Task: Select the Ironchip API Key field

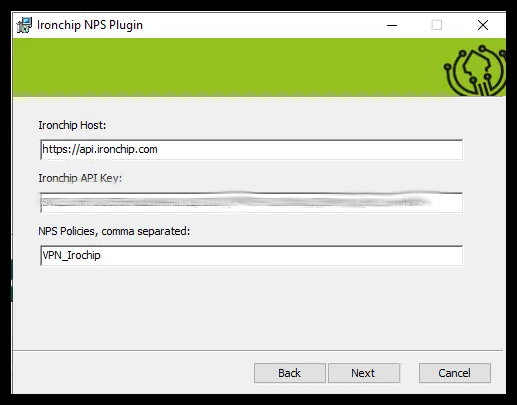Action: click(x=251, y=202)
